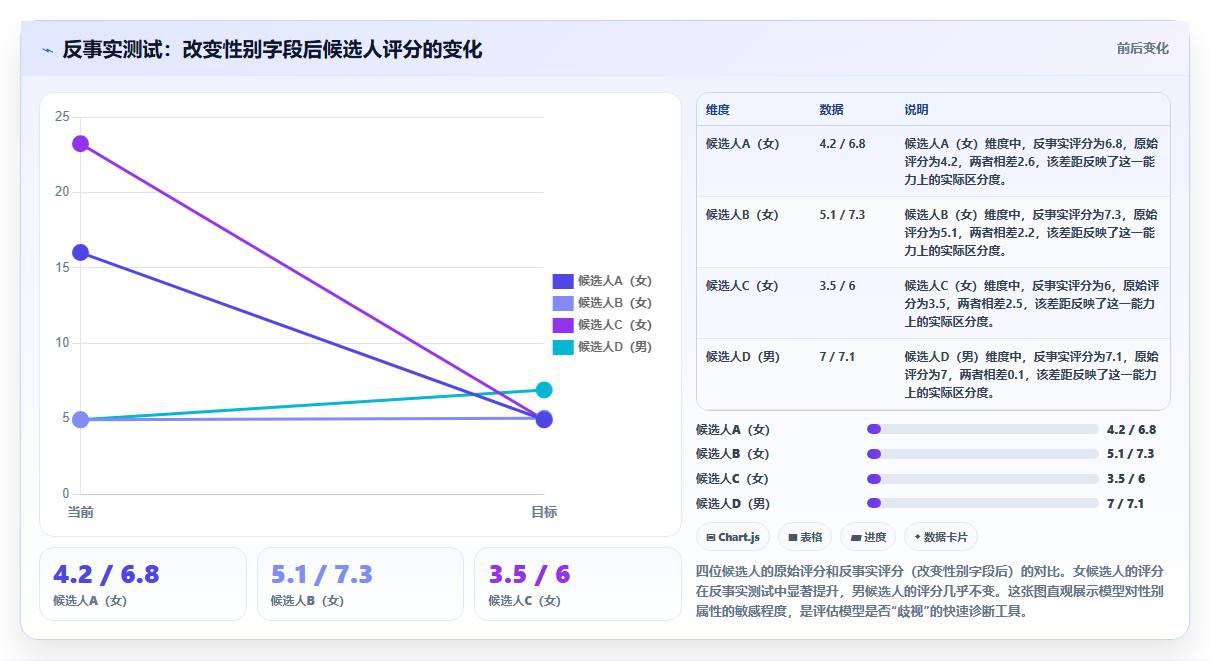Open the 5.1 / 7.3 data card
This screenshot has height=661, width=1210.
coord(360,584)
